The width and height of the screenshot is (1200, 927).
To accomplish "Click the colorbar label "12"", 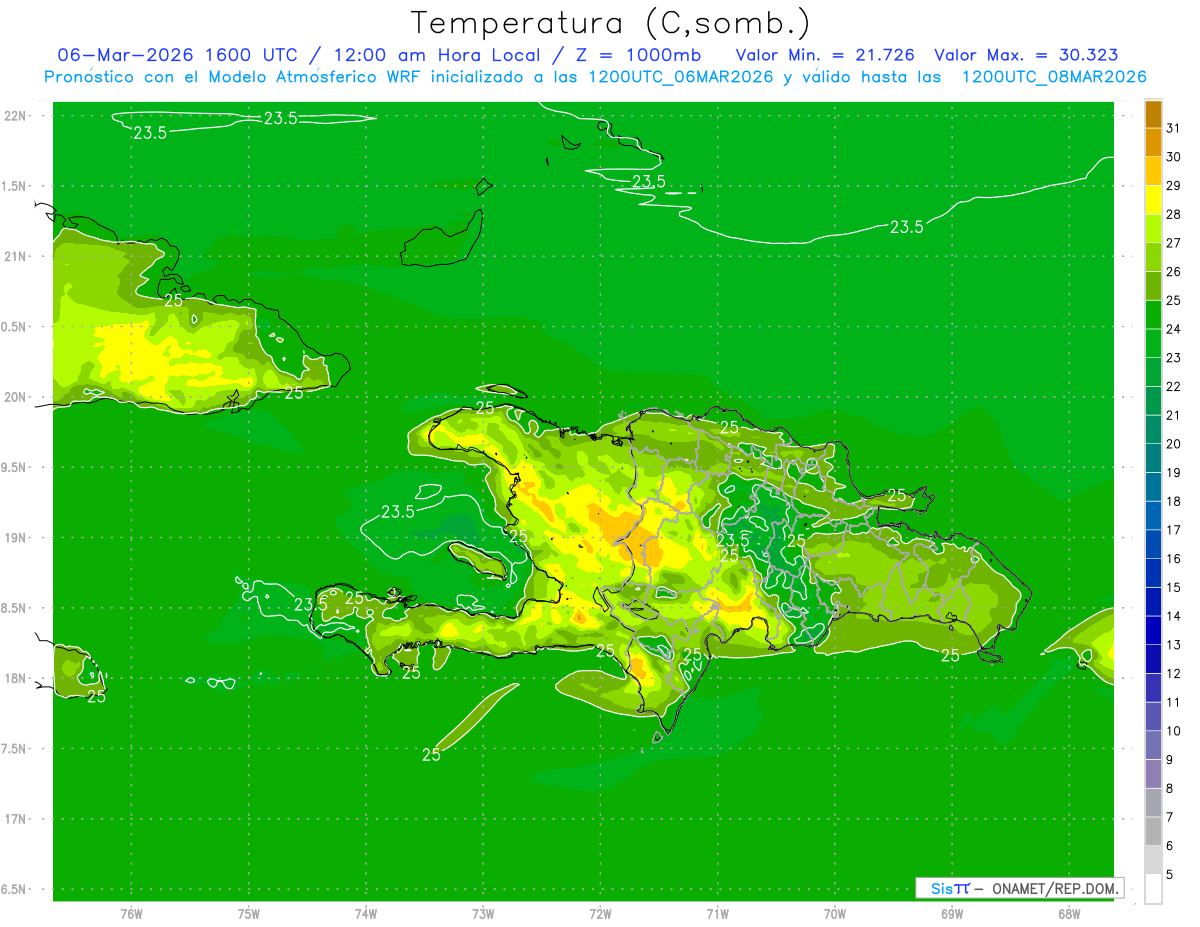I will [x=1173, y=673].
